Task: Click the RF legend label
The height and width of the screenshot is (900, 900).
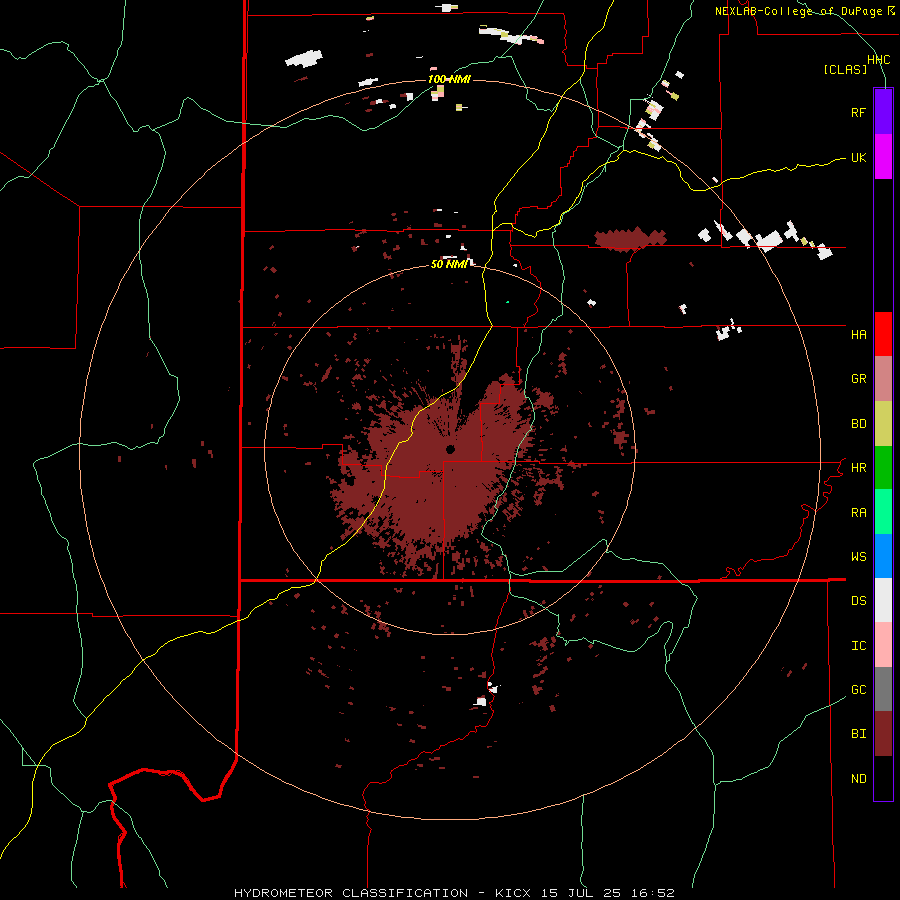Action: 858,113
